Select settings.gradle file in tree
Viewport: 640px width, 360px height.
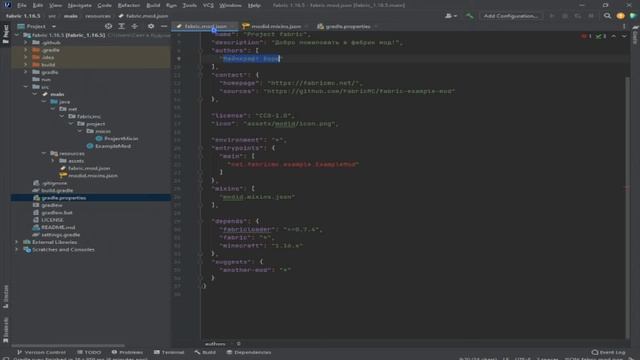click(x=61, y=235)
